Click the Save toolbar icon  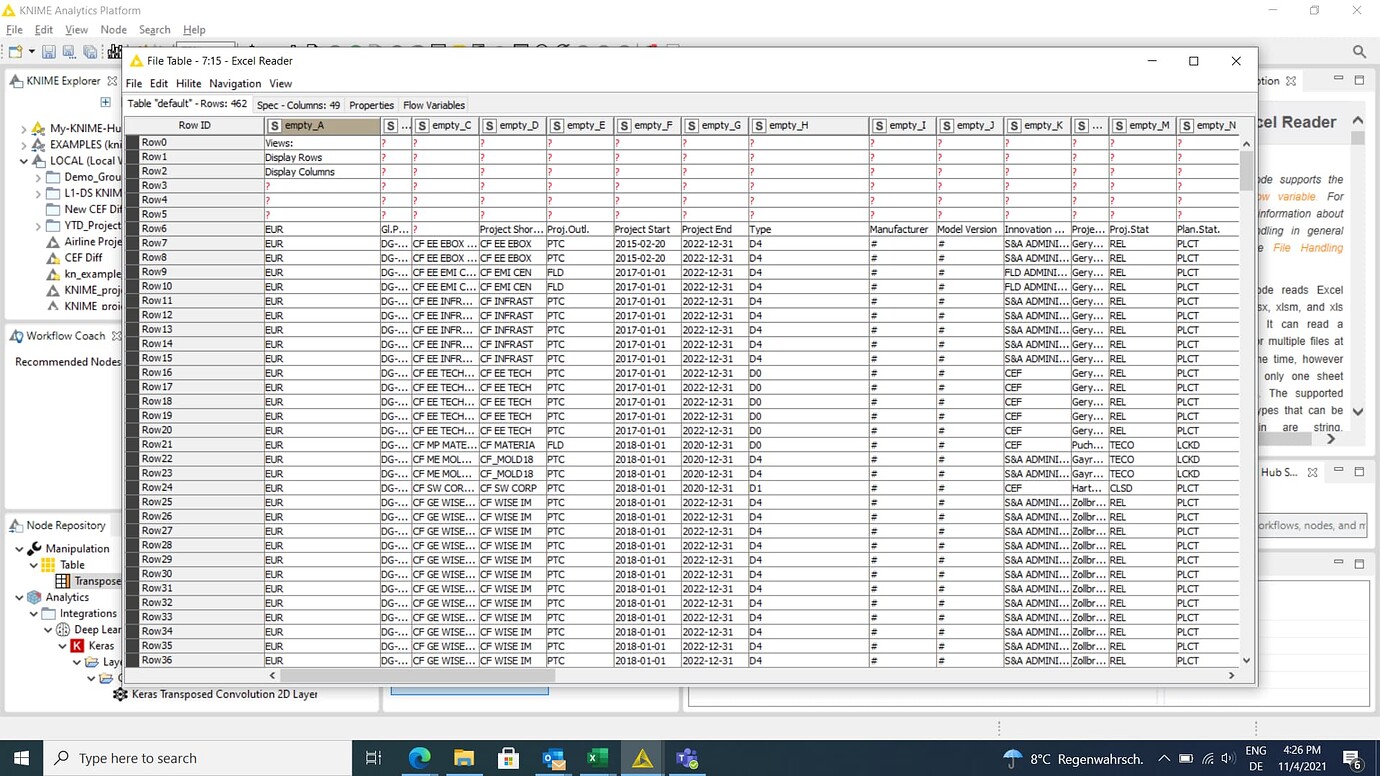point(49,51)
